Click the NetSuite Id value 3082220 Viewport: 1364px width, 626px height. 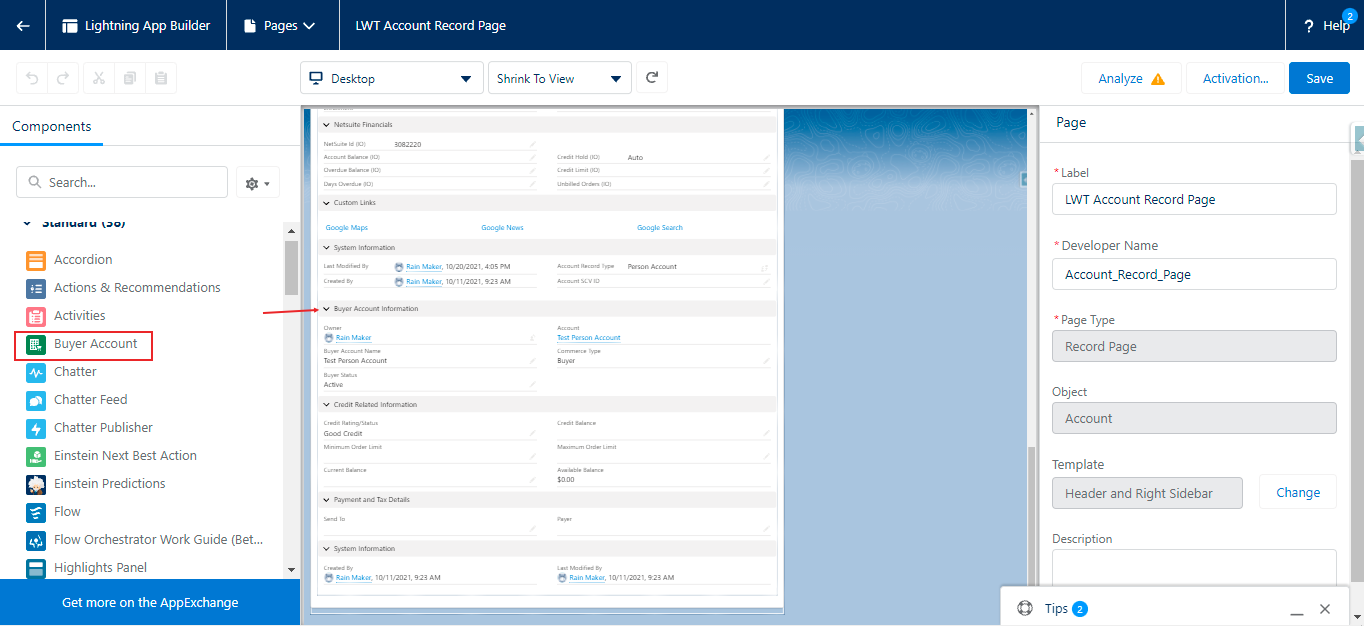[407, 145]
